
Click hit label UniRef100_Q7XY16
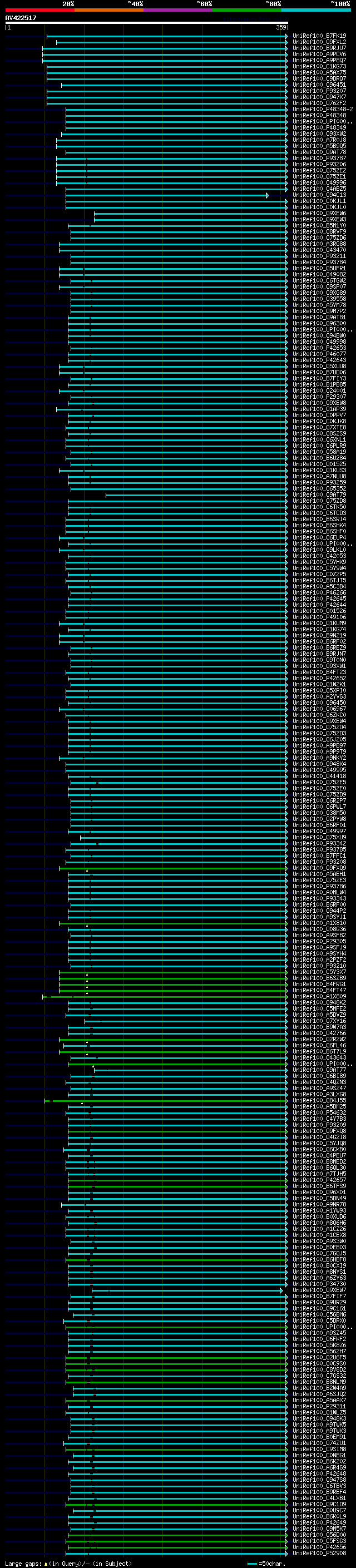319,1021
